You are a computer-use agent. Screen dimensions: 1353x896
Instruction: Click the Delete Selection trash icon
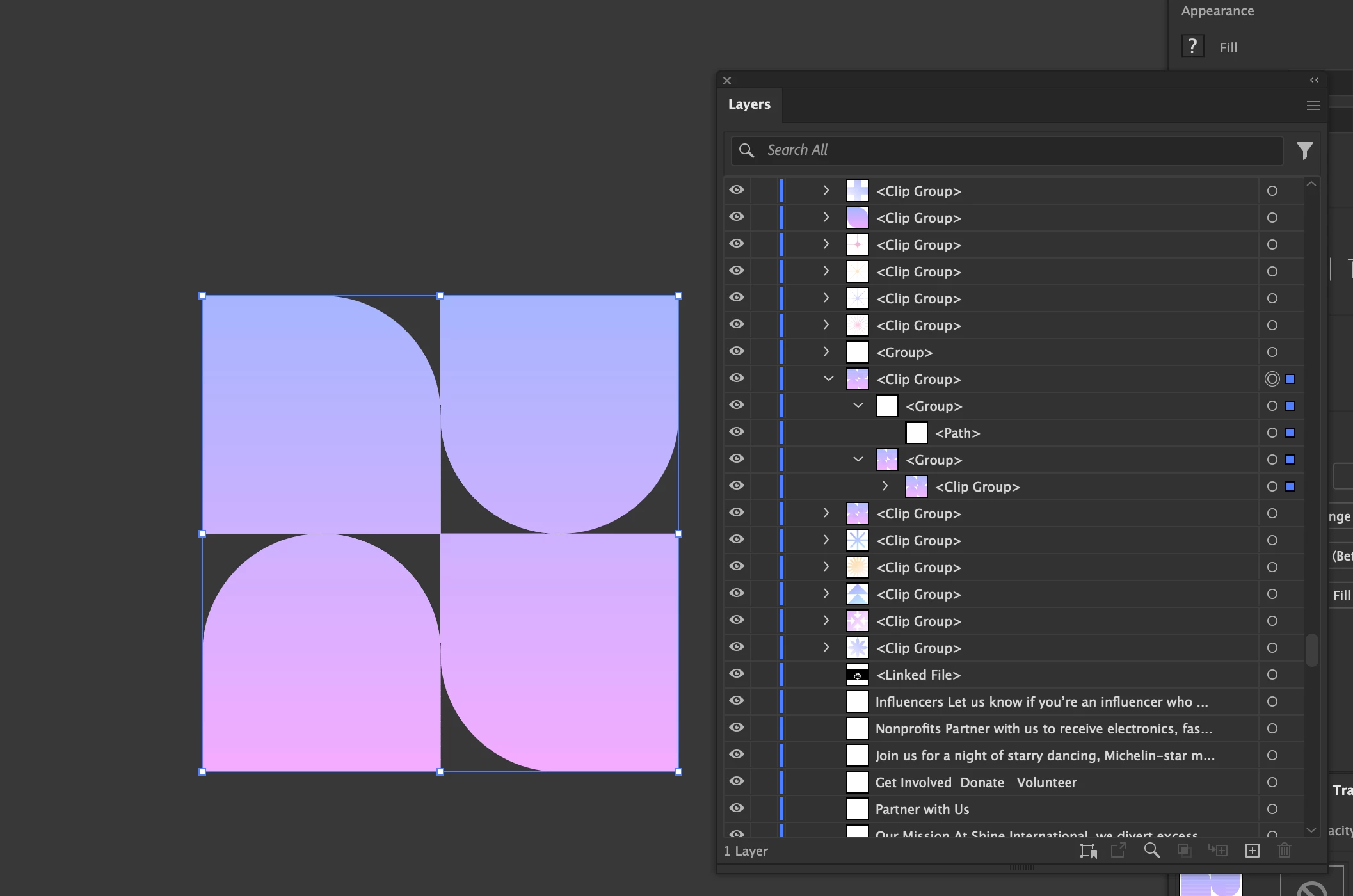pos(1285,851)
